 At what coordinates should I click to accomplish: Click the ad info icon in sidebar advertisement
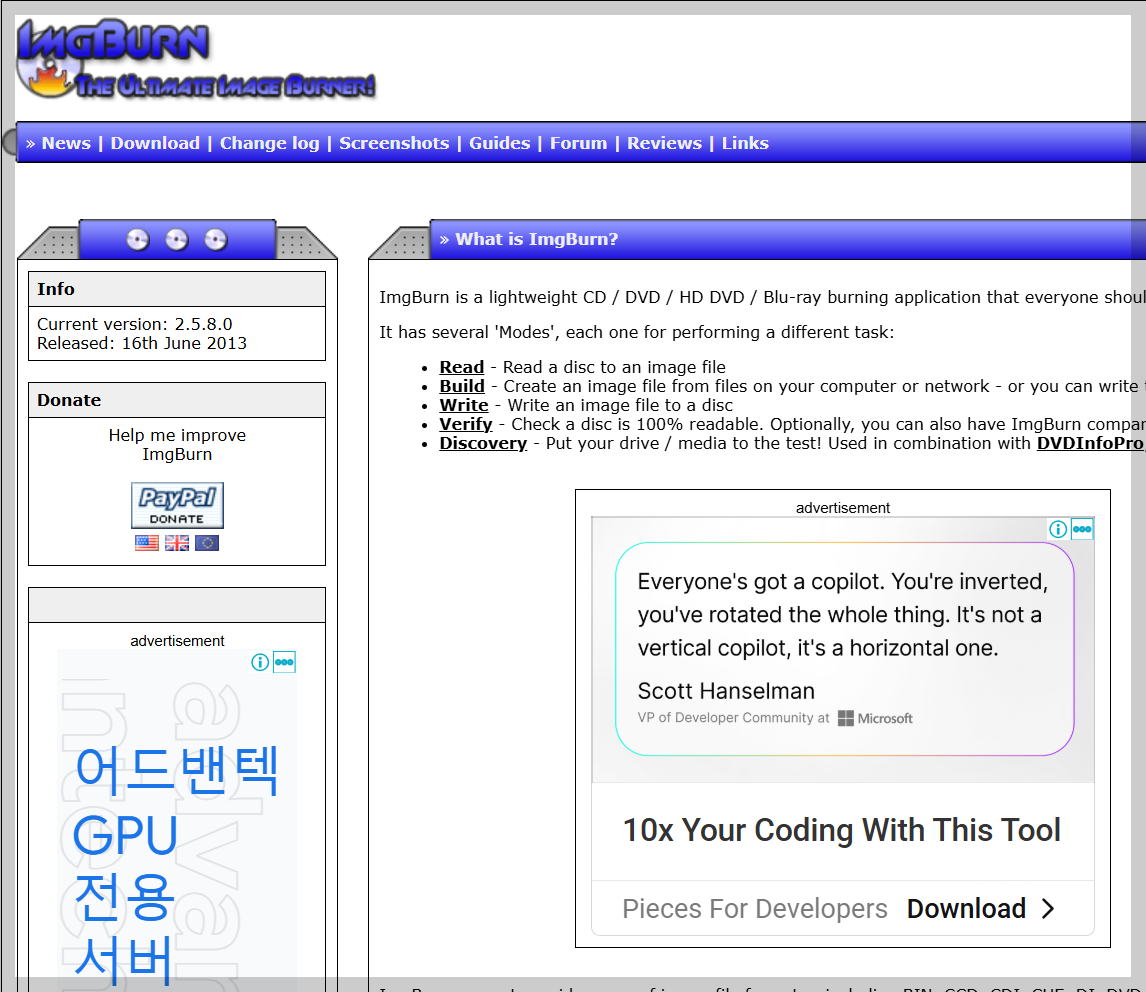(x=260, y=662)
